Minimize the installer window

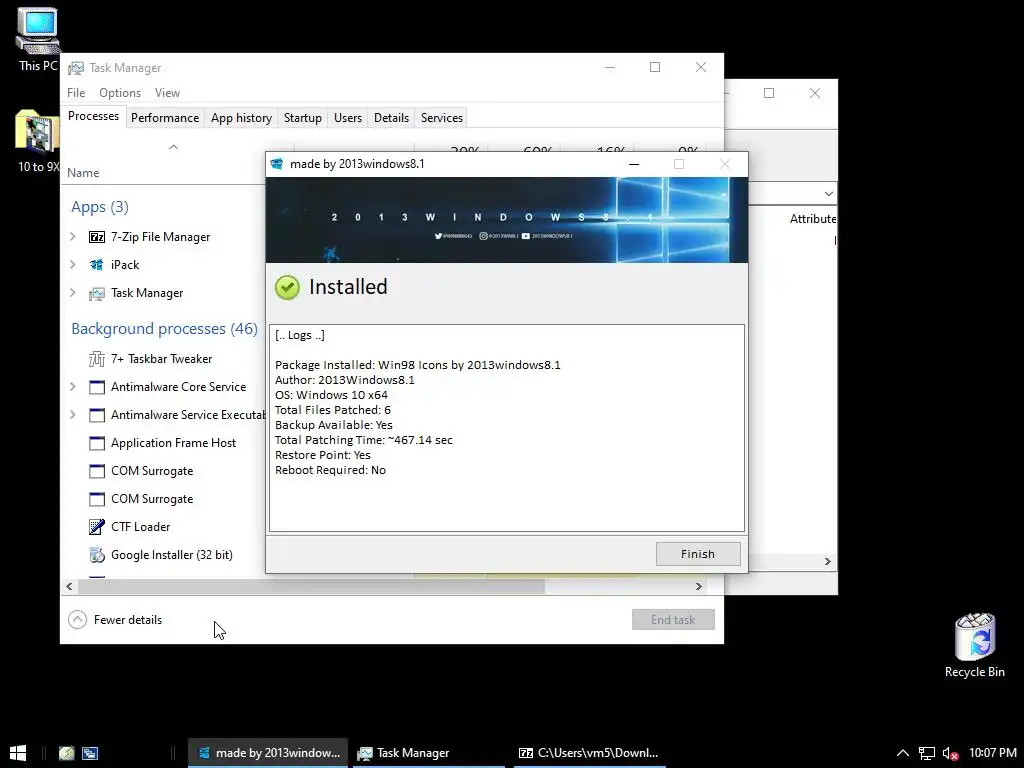coord(633,164)
